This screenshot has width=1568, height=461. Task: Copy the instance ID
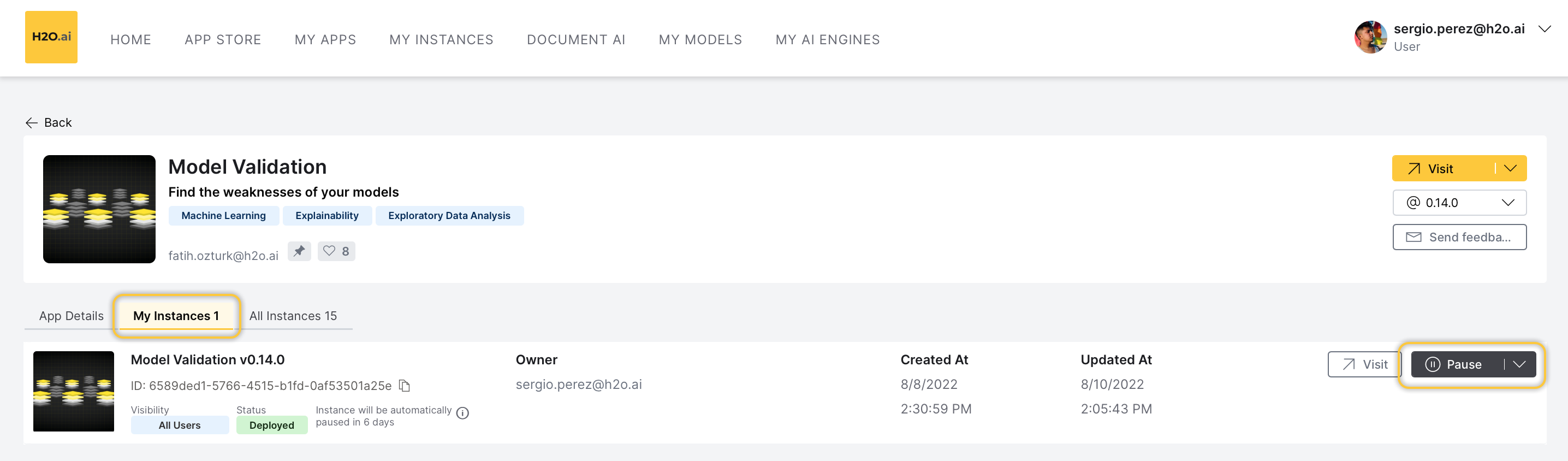click(404, 386)
